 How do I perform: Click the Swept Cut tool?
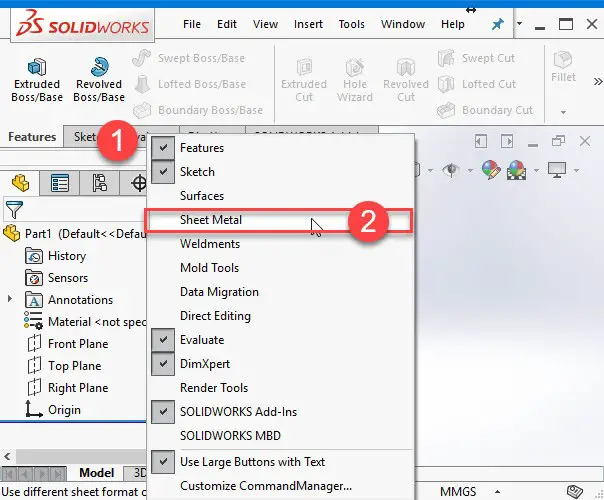[x=476, y=58]
